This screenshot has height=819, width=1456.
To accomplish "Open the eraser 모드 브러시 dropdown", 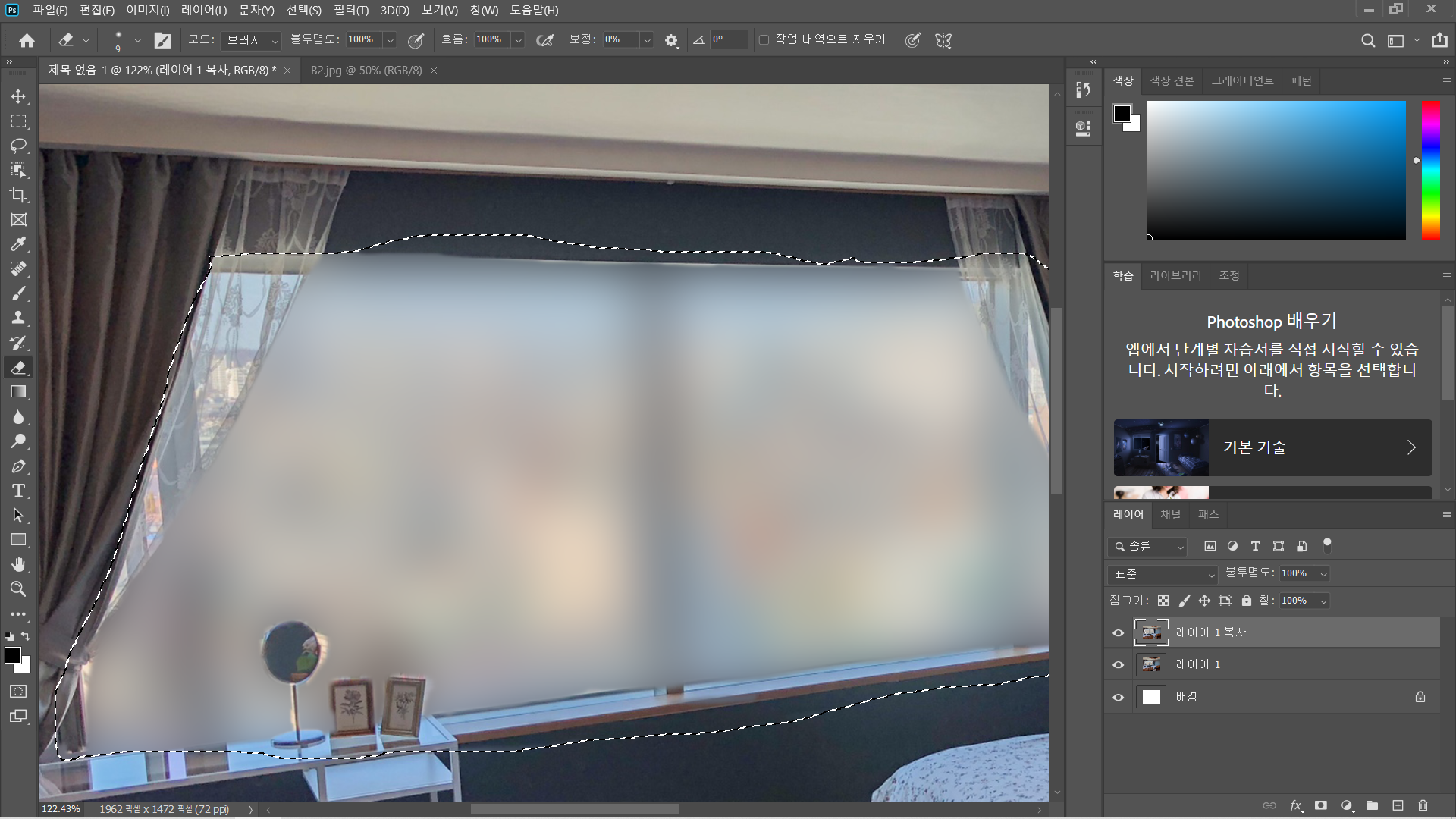I will (x=253, y=40).
